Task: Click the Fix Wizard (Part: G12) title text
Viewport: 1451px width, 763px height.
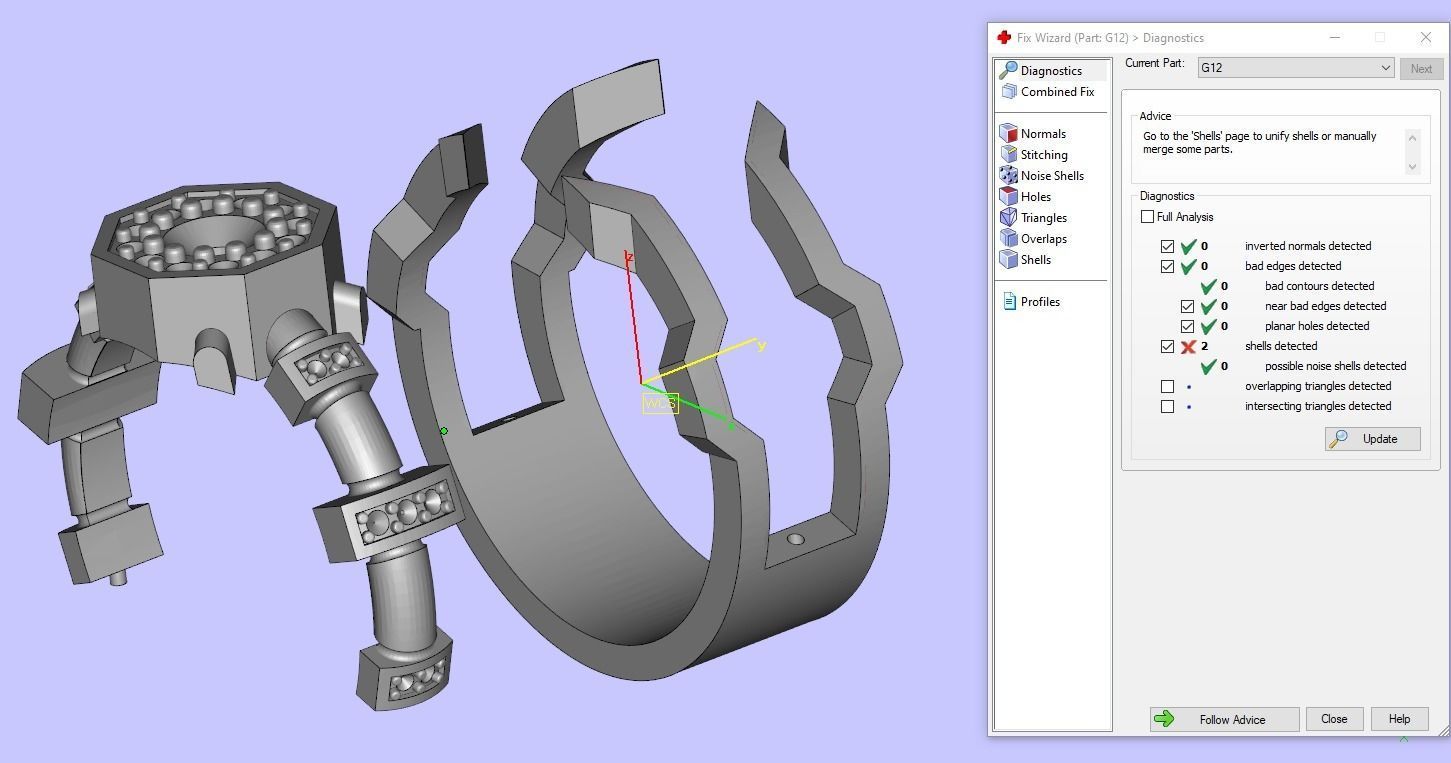Action: tap(1110, 38)
